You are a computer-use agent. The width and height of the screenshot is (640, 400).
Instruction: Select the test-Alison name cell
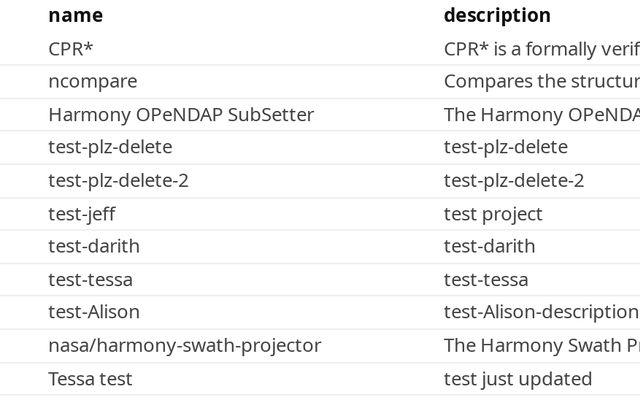pyautogui.click(x=94, y=313)
